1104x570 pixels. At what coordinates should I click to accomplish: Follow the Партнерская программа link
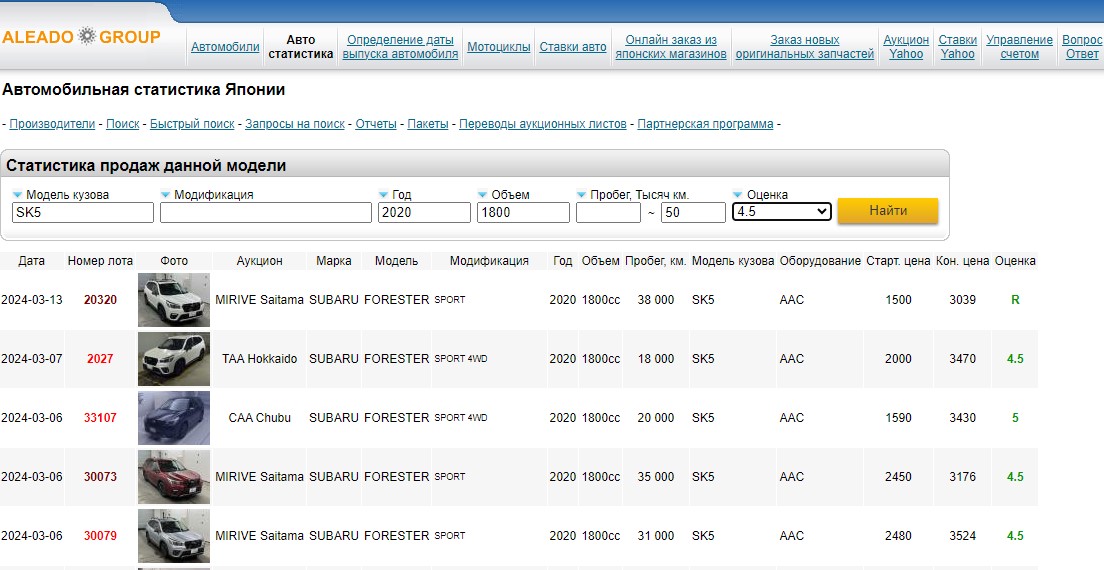pos(705,124)
